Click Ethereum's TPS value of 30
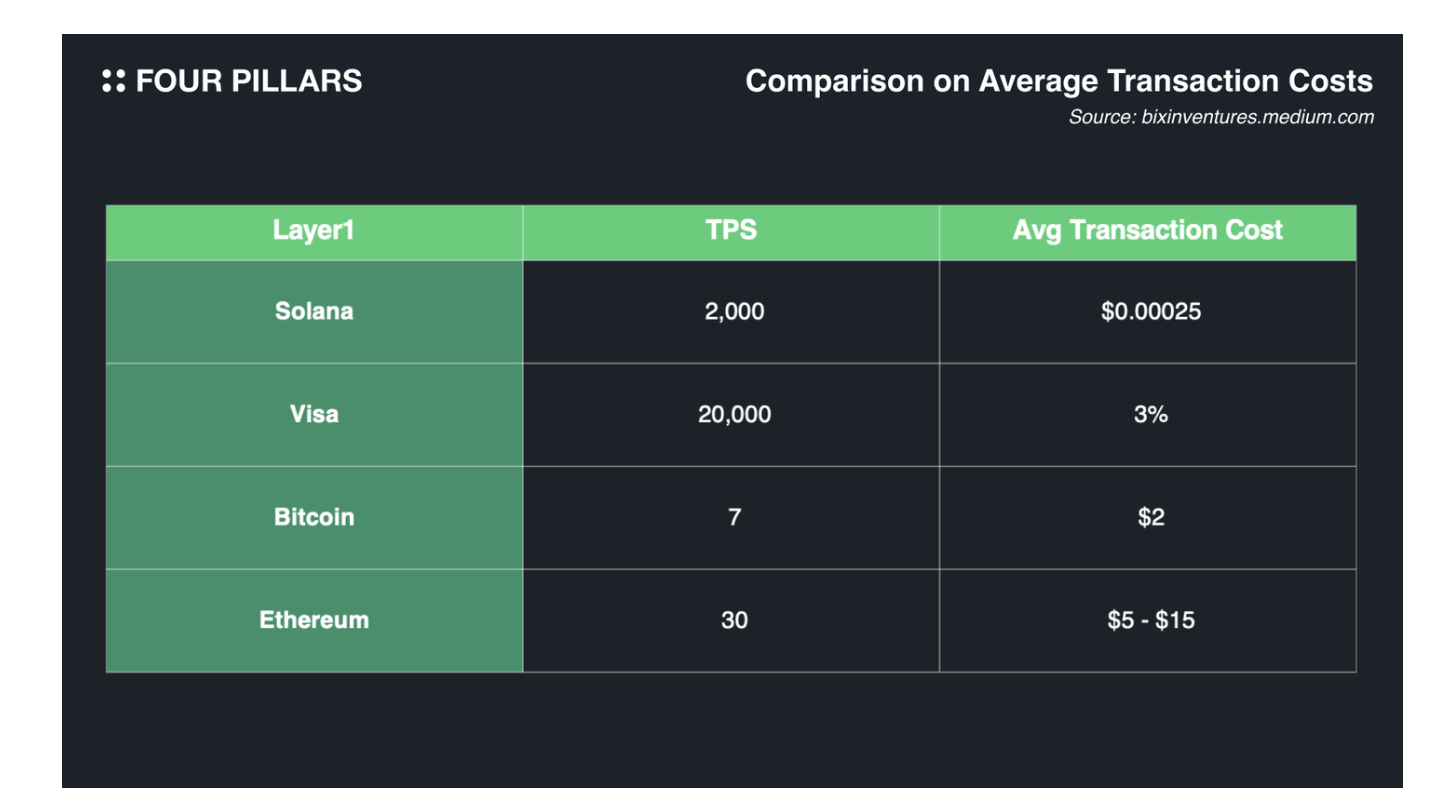This screenshot has width=1452, height=806. coord(734,620)
